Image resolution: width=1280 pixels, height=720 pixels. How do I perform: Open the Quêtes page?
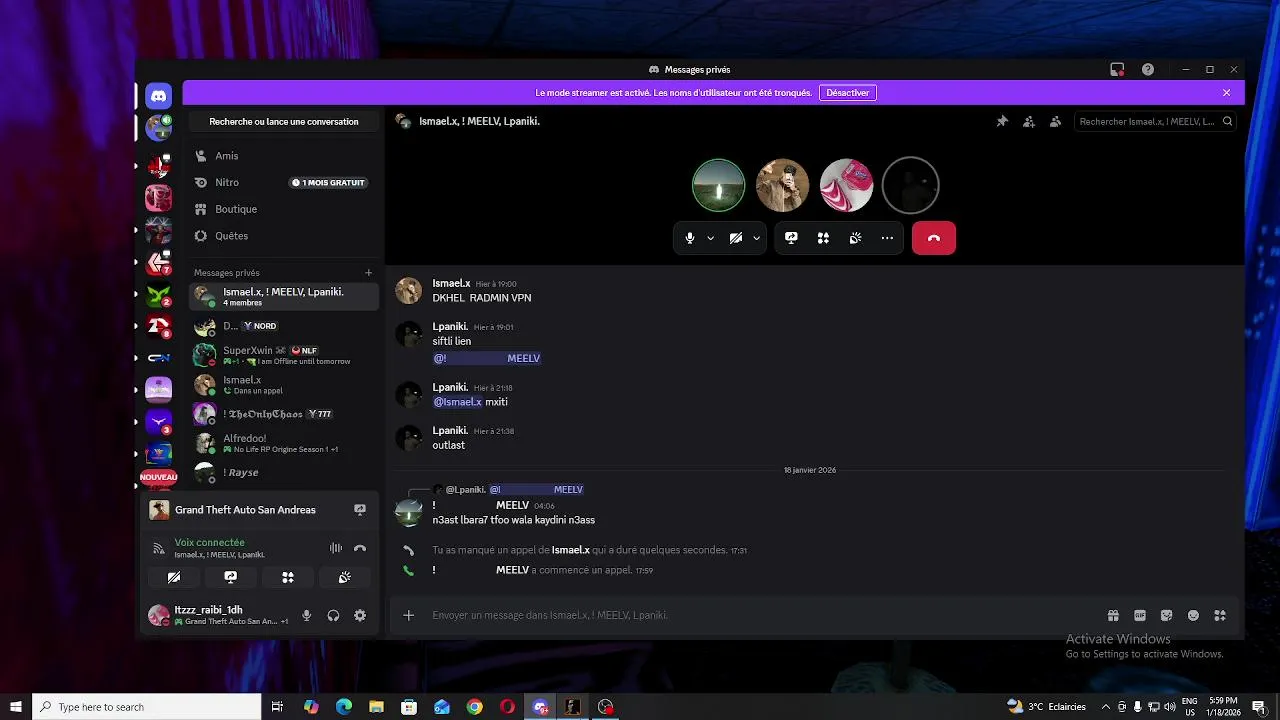point(284,236)
